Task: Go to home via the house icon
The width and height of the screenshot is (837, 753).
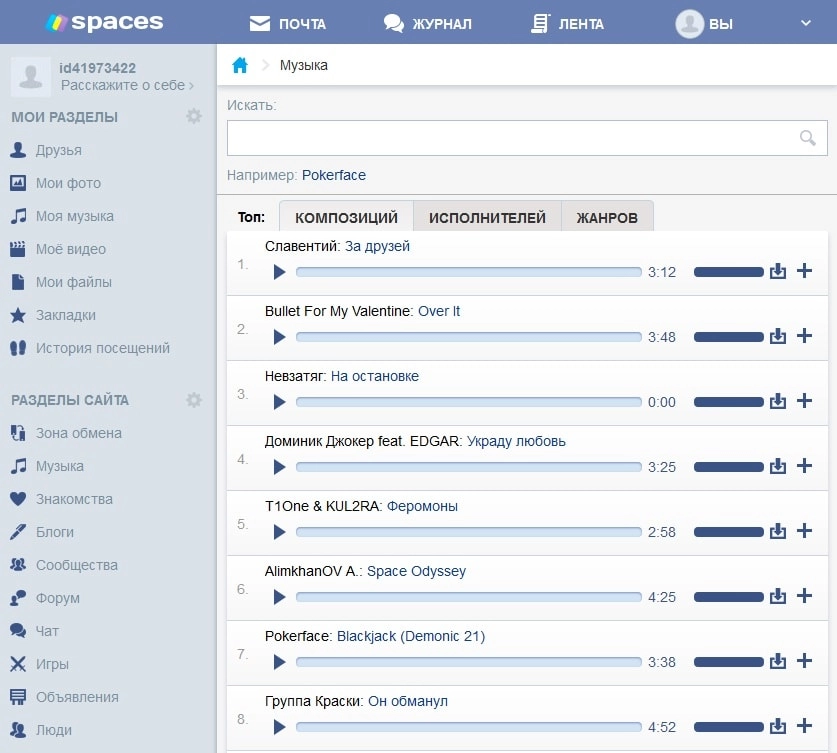Action: [240, 66]
